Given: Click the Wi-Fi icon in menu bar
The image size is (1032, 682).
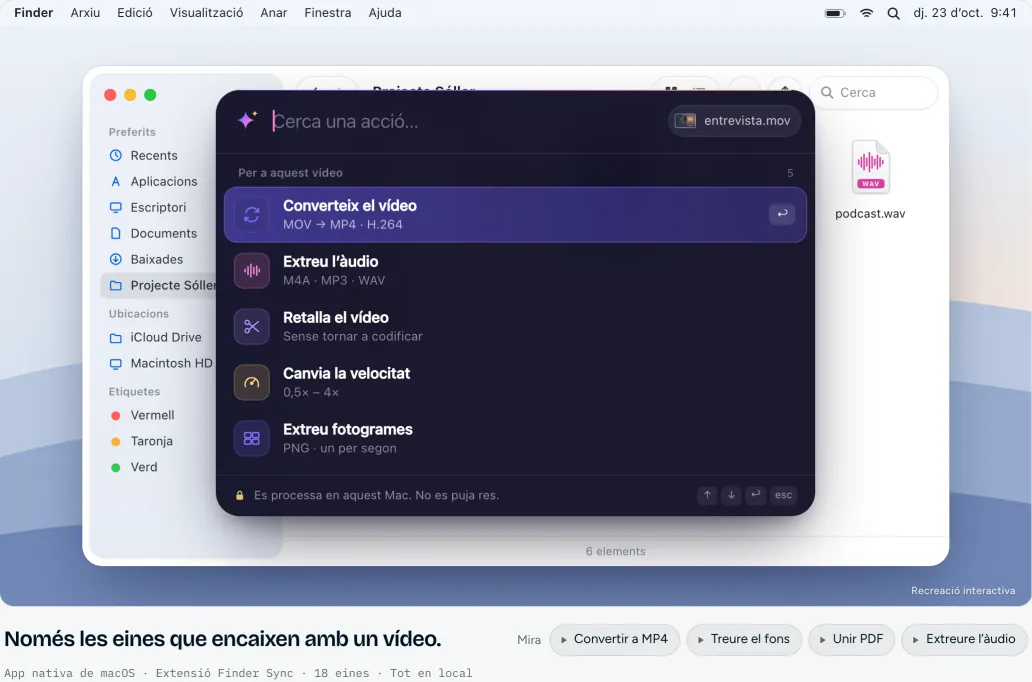Looking at the screenshot, I should (x=866, y=13).
